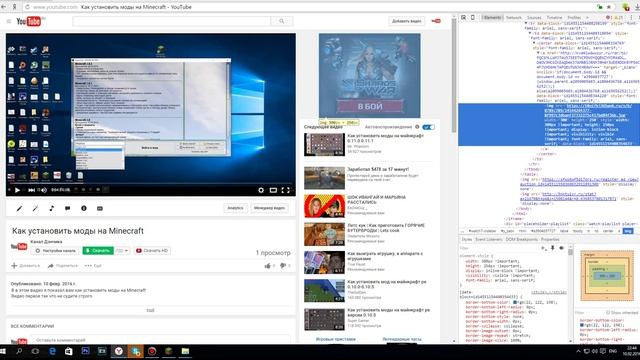Open audio track music note icon

pos(51,208)
